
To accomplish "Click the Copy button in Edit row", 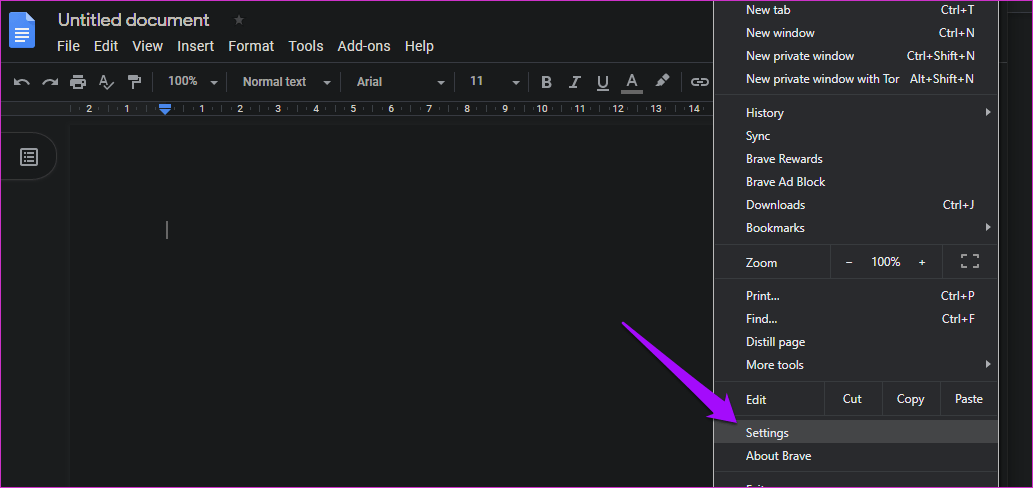I will point(910,399).
